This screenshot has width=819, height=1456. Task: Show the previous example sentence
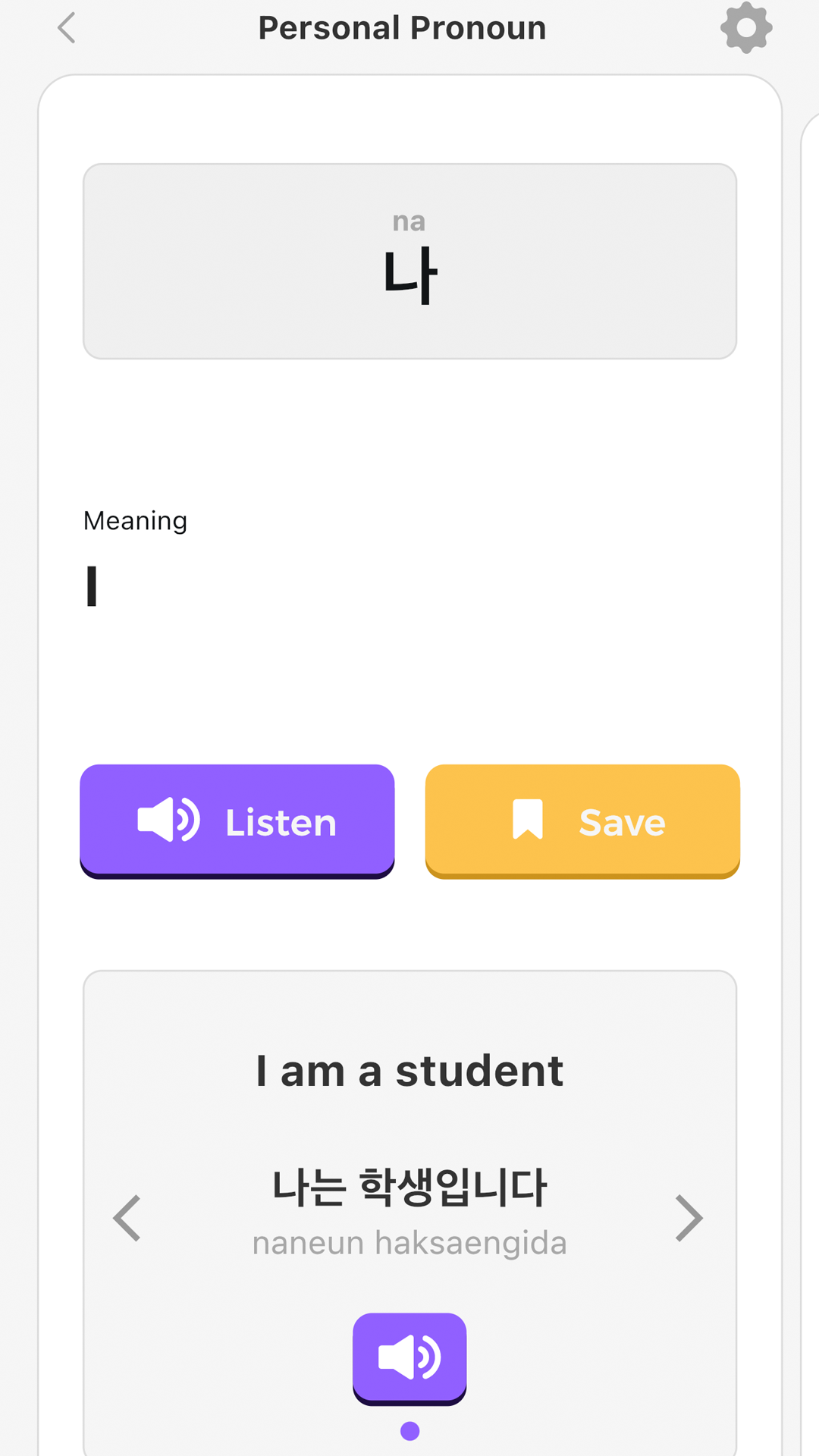[127, 1218]
